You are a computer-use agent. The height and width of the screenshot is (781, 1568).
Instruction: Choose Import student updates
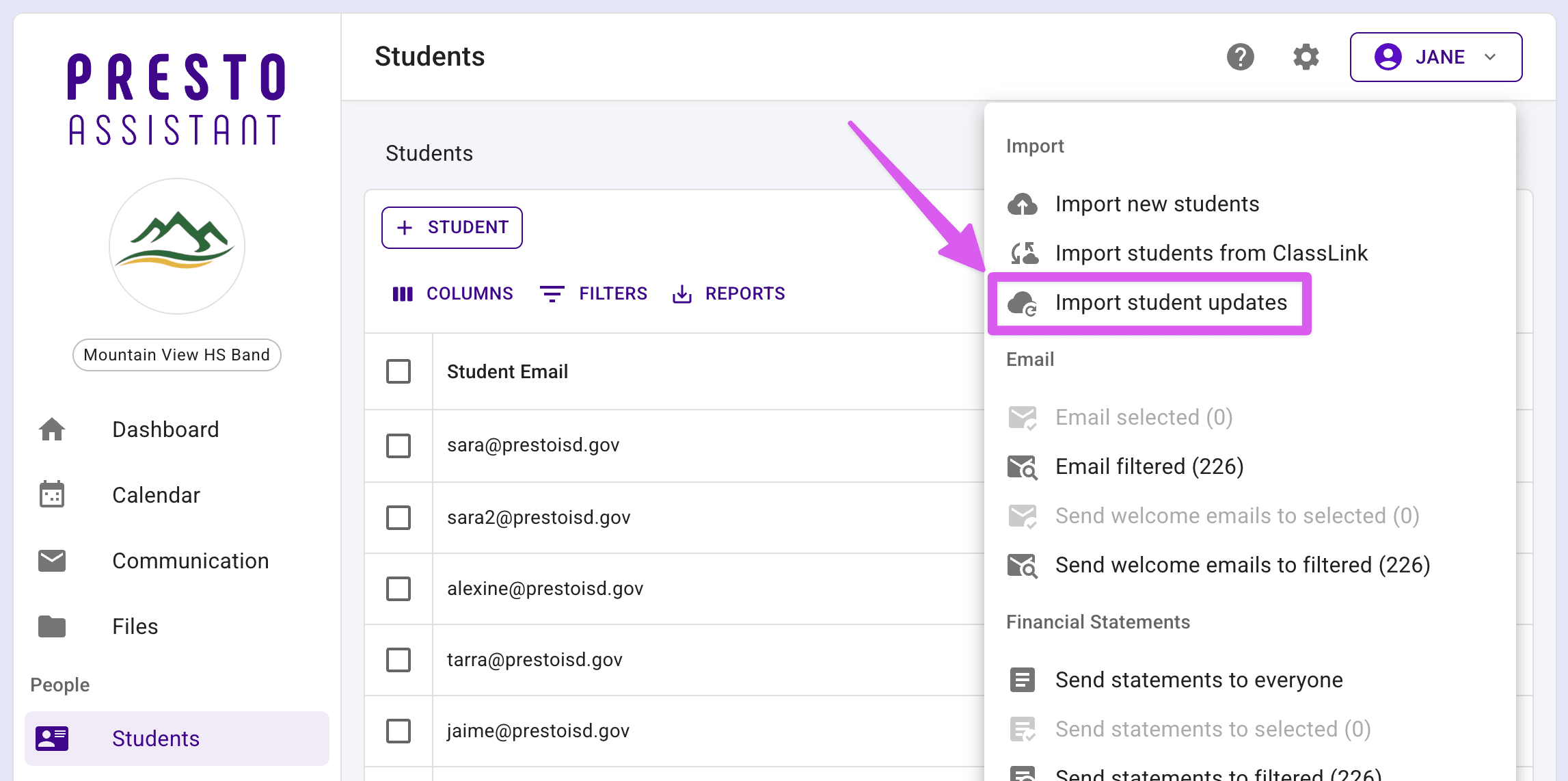pos(1171,302)
